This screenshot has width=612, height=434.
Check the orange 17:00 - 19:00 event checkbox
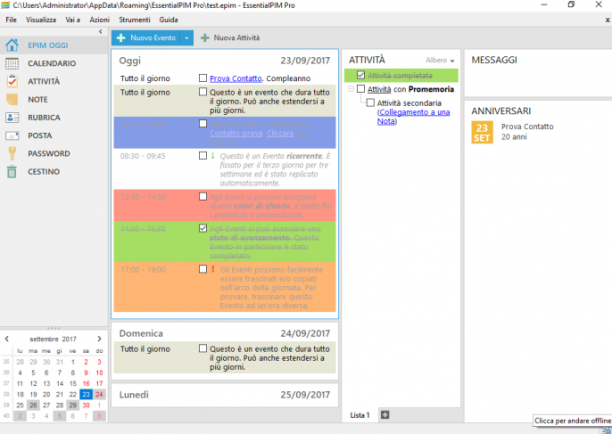(x=203, y=269)
